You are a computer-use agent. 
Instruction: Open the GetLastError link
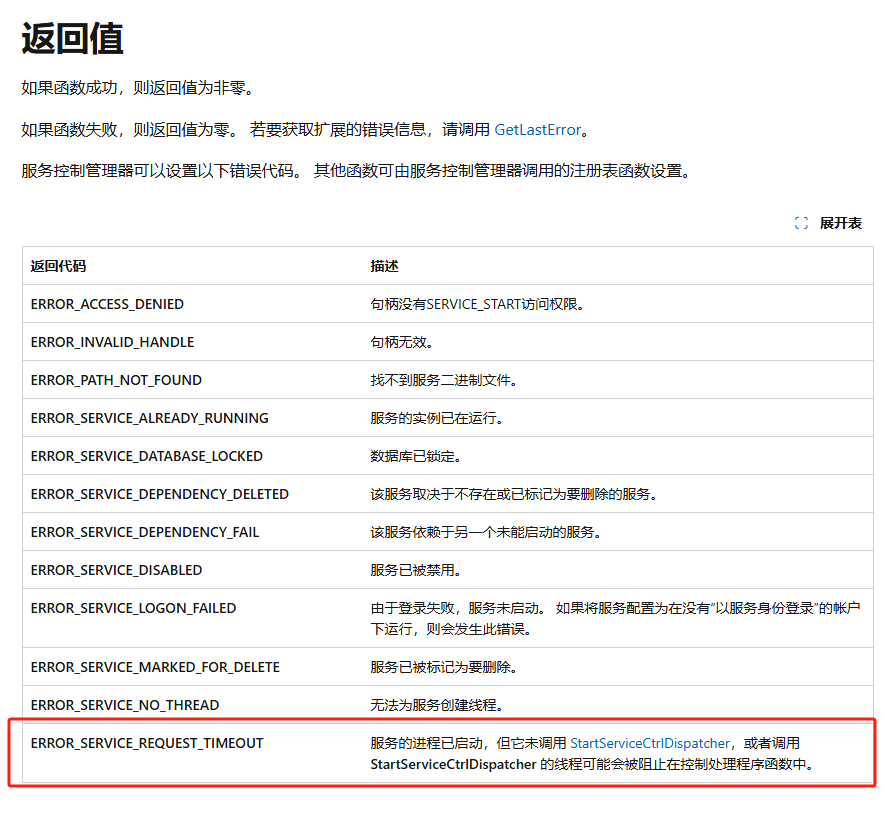pos(537,130)
